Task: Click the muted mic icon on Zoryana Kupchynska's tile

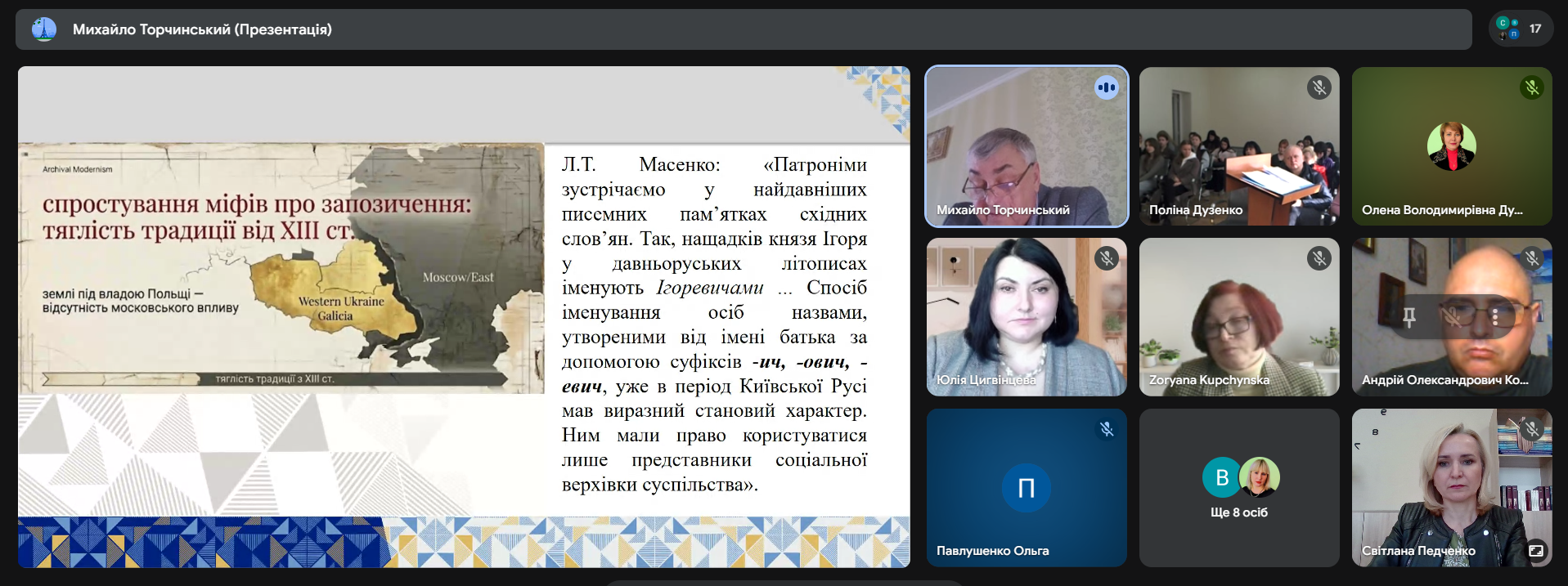Action: click(1319, 258)
